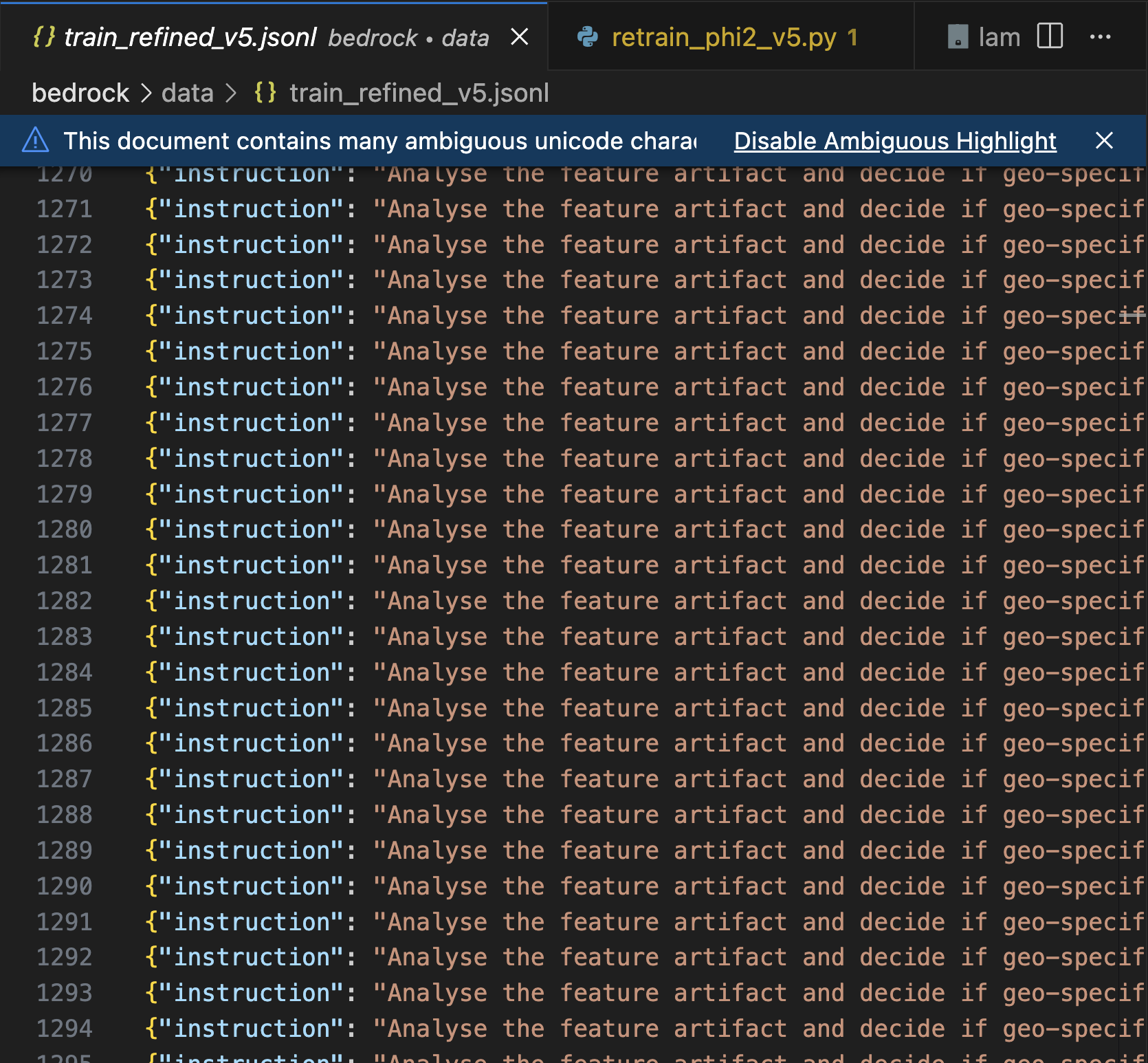Click line number 1294 in the gutter
Image resolution: width=1148 pixels, height=1063 pixels.
tap(64, 1029)
